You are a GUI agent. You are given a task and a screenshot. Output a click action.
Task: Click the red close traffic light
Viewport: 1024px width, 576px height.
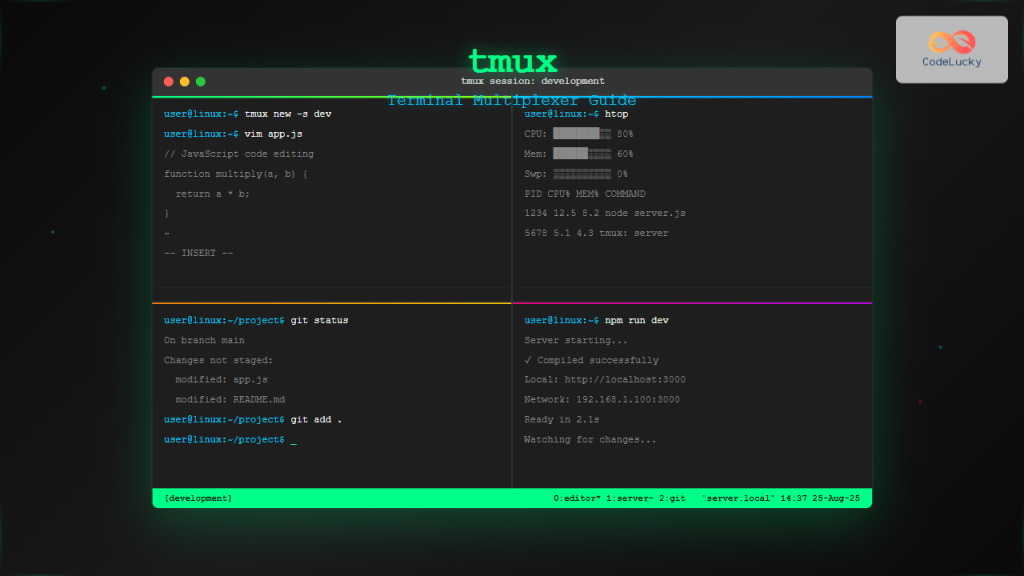coord(168,81)
